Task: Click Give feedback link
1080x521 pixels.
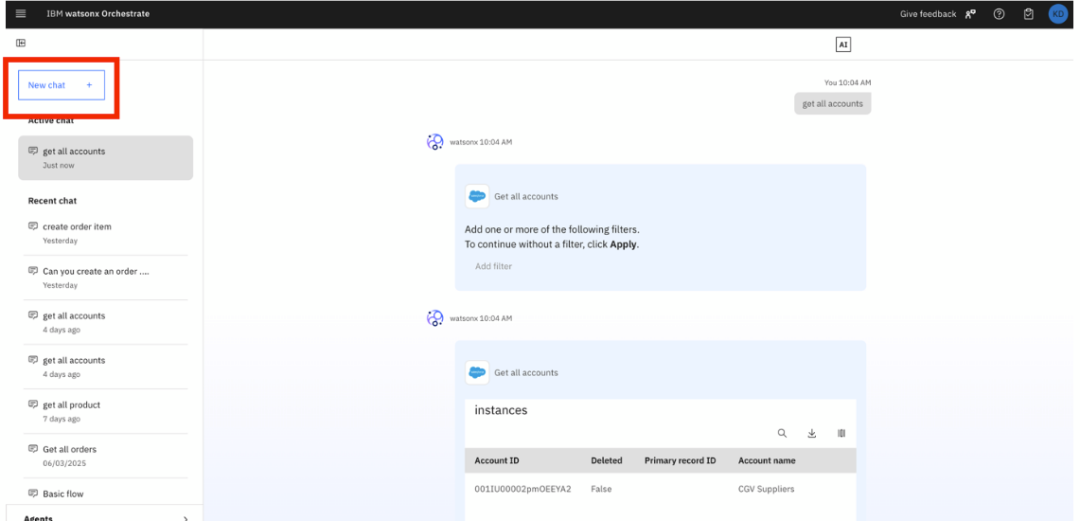Action: (x=928, y=14)
